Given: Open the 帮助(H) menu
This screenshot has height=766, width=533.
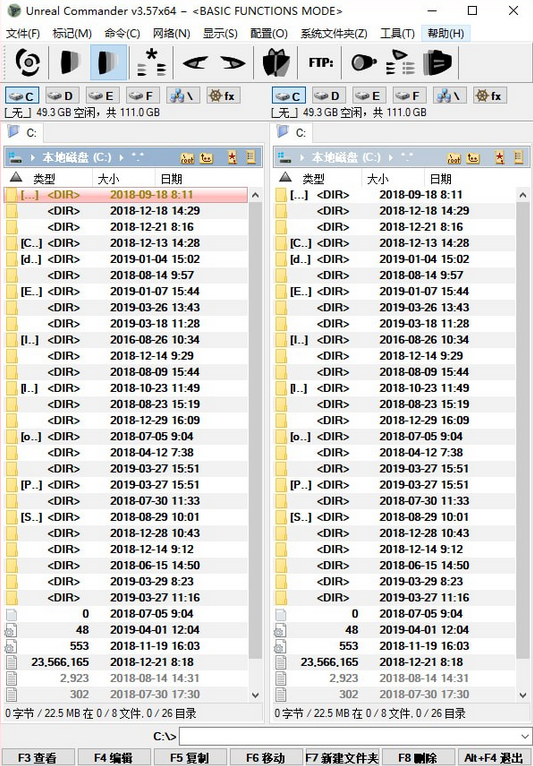Looking at the screenshot, I should point(446,34).
